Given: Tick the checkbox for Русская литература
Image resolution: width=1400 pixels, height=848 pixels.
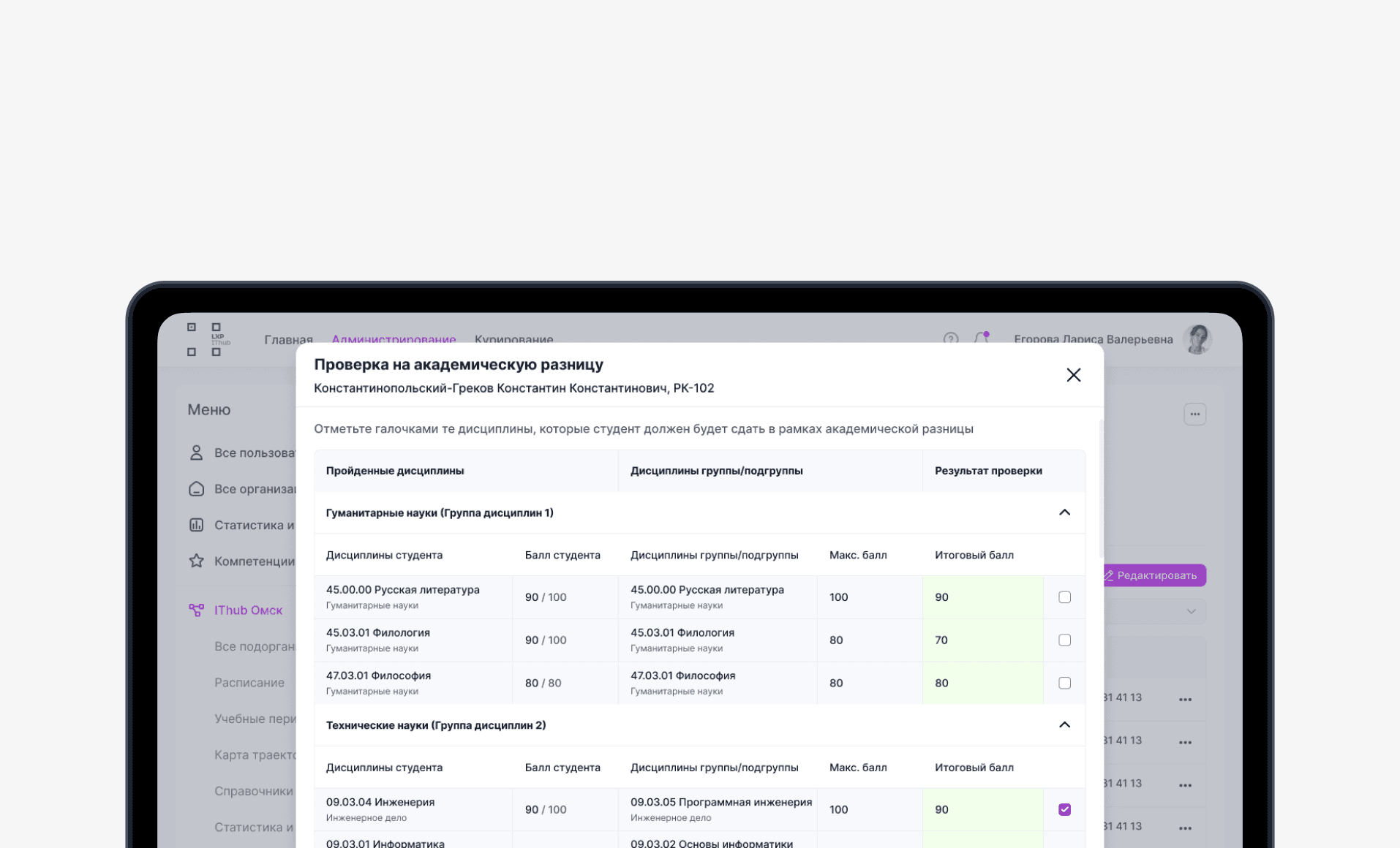Looking at the screenshot, I should [x=1064, y=597].
